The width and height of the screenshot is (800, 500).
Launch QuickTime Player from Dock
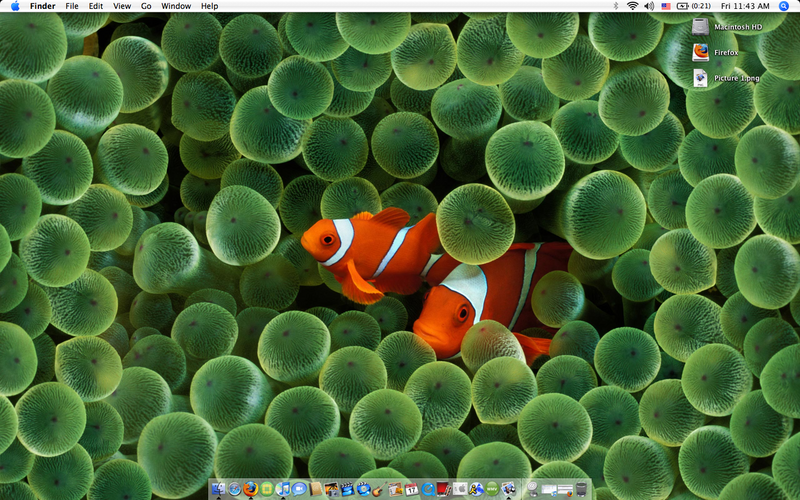pyautogui.click(x=428, y=489)
